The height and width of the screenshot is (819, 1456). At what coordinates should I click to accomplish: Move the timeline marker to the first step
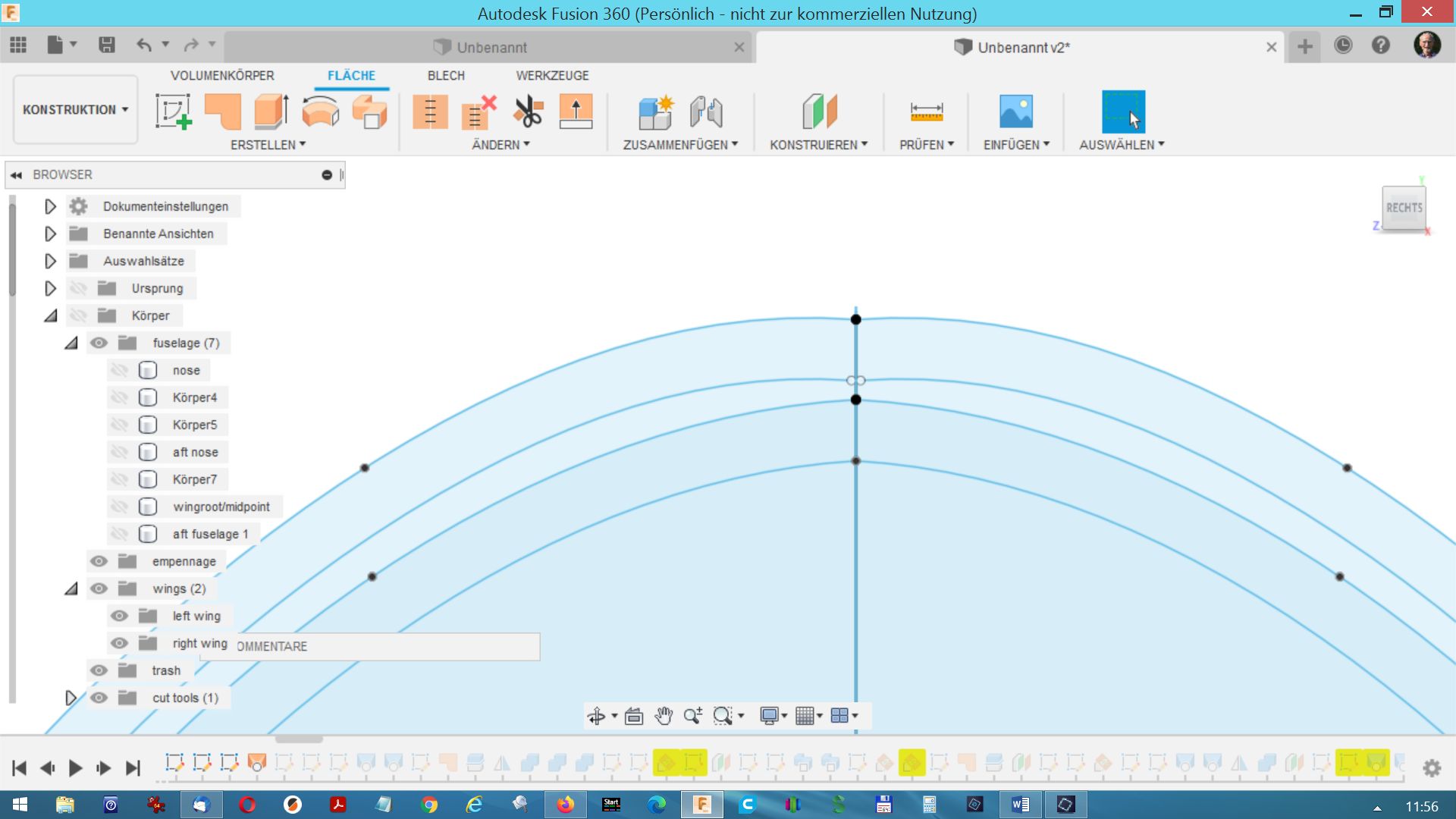[x=20, y=767]
